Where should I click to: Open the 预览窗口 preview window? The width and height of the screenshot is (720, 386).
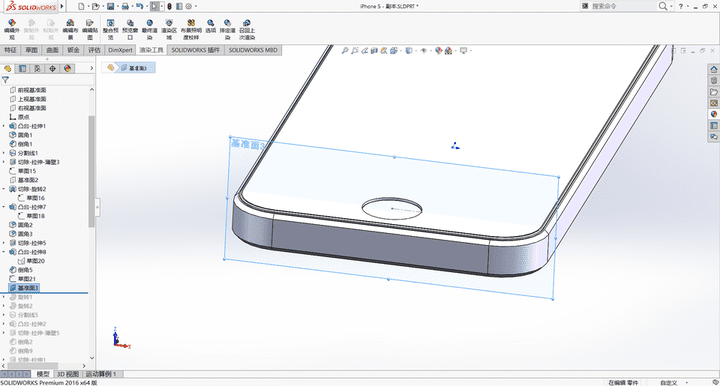[x=130, y=29]
